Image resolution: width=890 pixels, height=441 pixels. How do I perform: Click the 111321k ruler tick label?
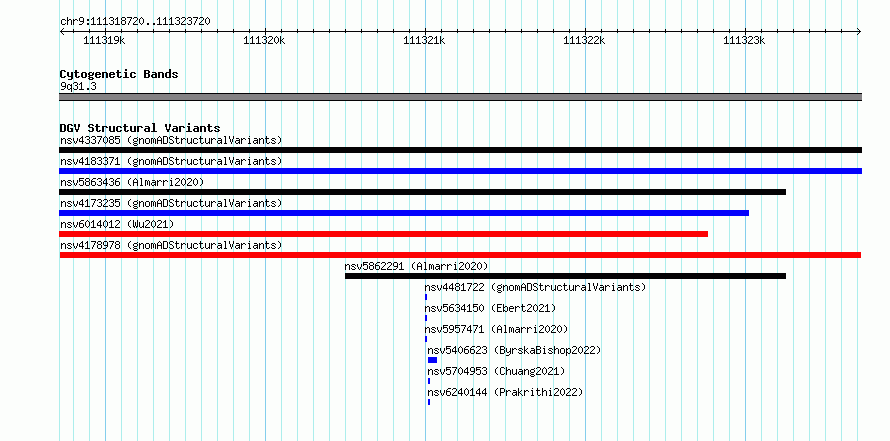(x=424, y=40)
